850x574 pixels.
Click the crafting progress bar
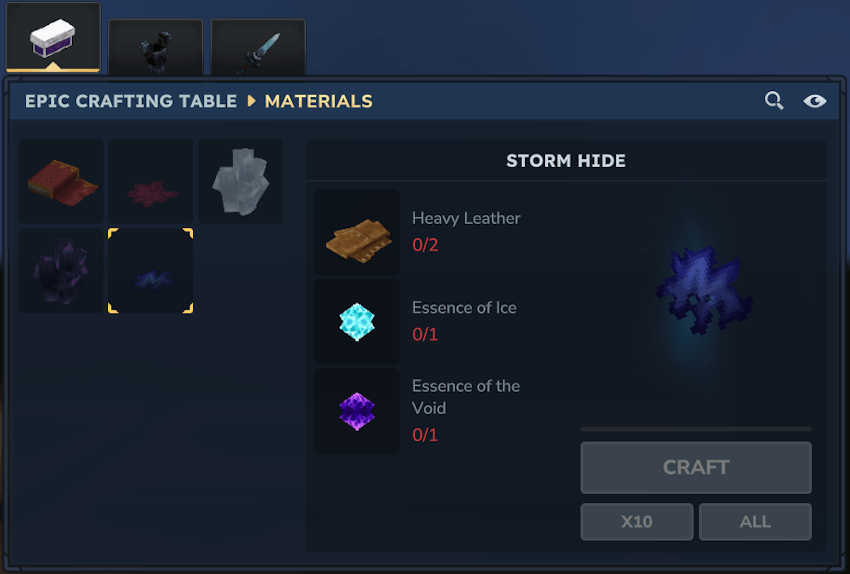(696, 429)
